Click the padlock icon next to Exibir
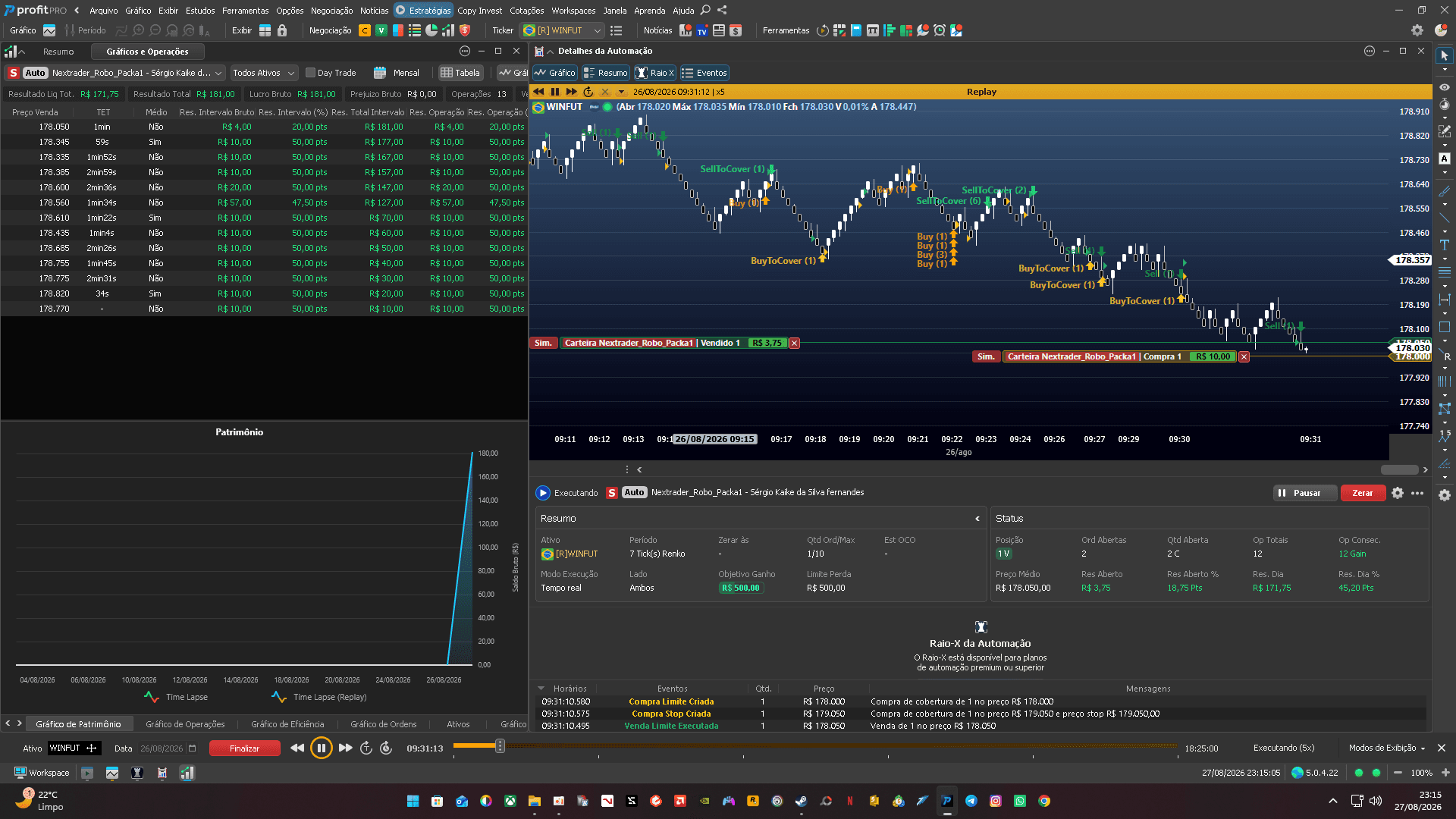1456x819 pixels. [282, 30]
